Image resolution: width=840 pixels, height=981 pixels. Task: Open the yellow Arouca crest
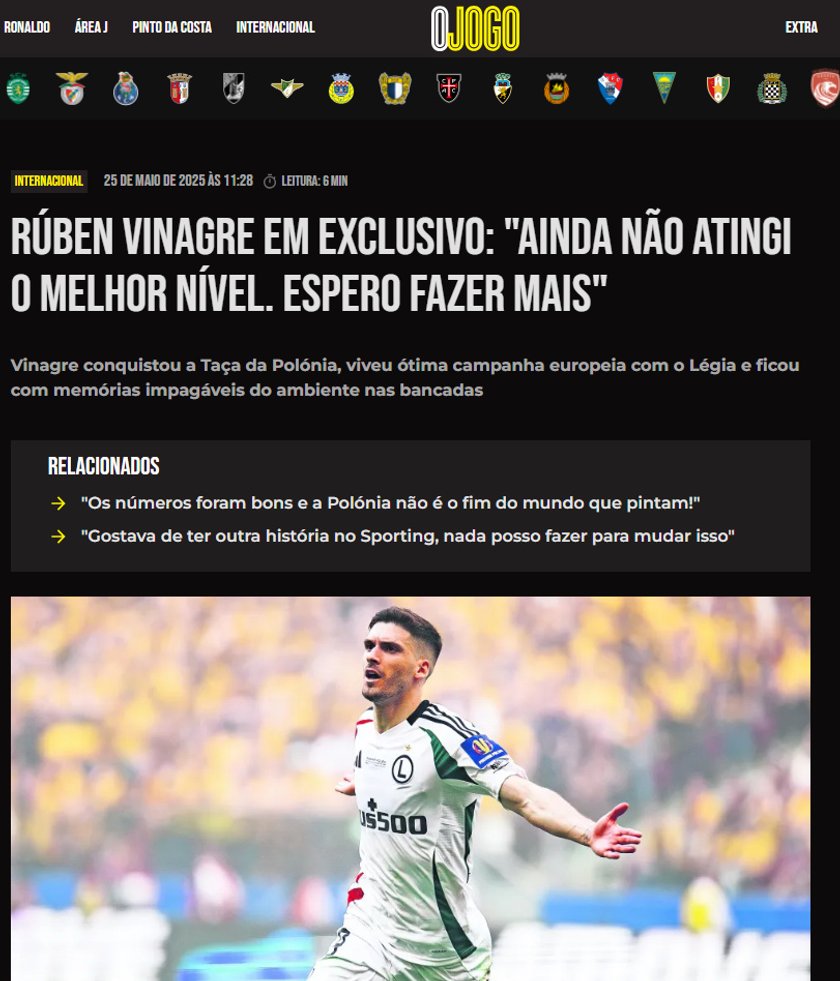pyautogui.click(x=342, y=88)
